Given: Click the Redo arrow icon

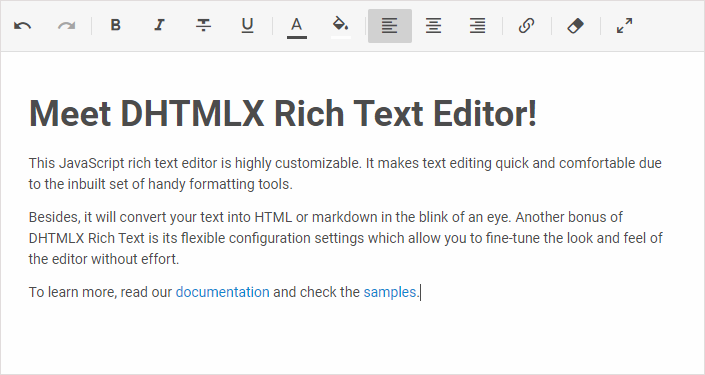Looking at the screenshot, I should click(67, 26).
